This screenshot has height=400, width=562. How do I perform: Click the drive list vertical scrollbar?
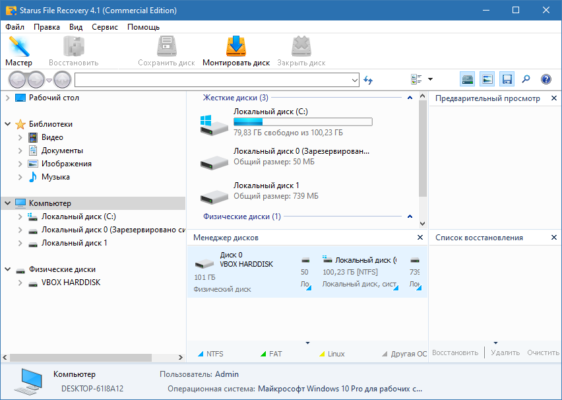pos(423,148)
